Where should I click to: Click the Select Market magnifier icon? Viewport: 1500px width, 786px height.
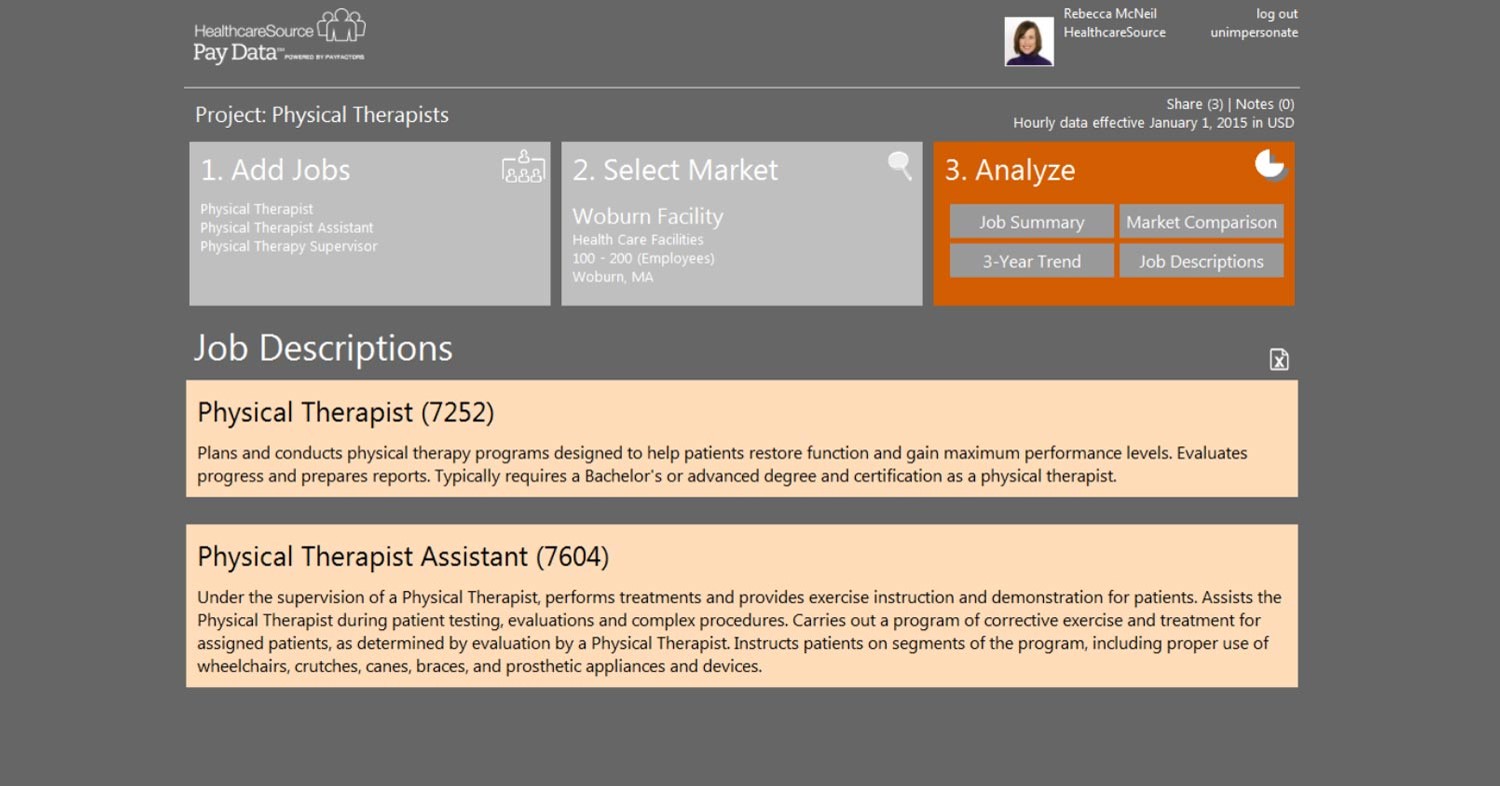900,166
